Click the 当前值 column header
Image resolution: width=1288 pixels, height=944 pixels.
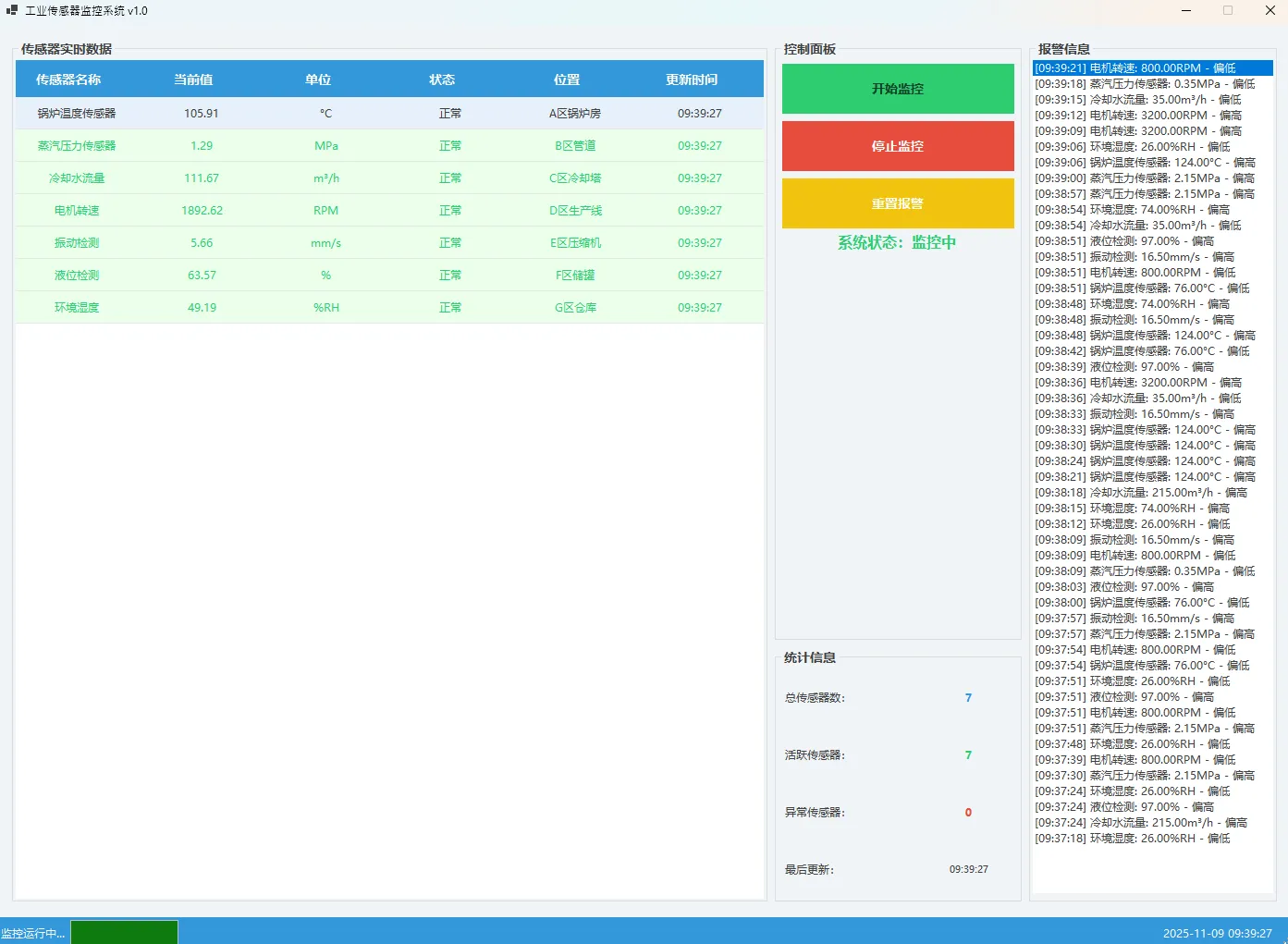click(x=193, y=80)
